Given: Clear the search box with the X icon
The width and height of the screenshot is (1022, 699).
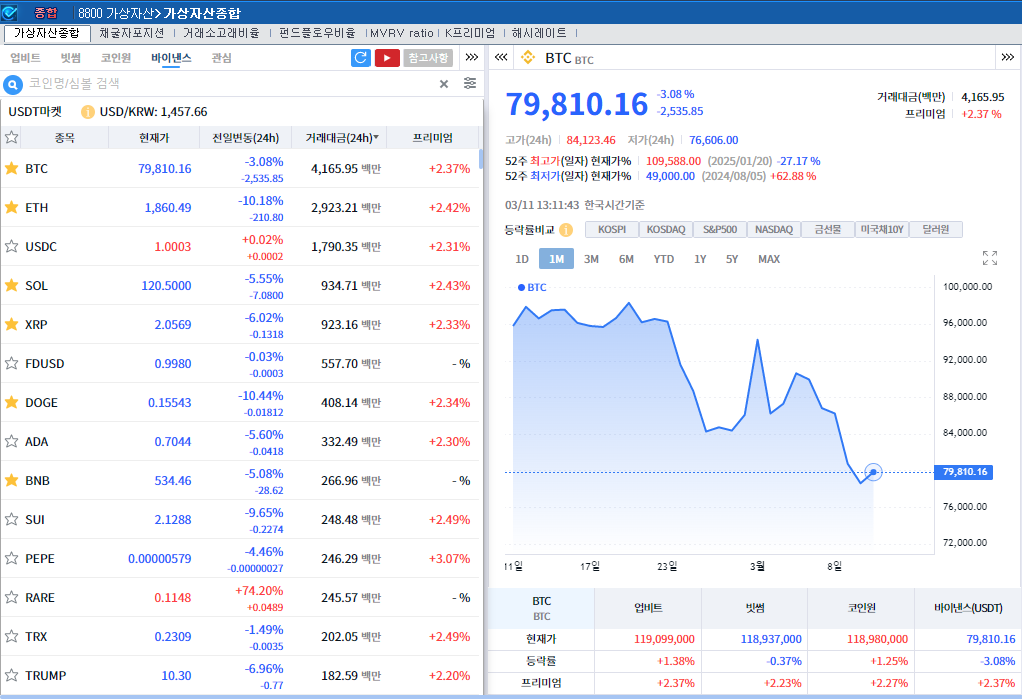Looking at the screenshot, I should coord(444,84).
